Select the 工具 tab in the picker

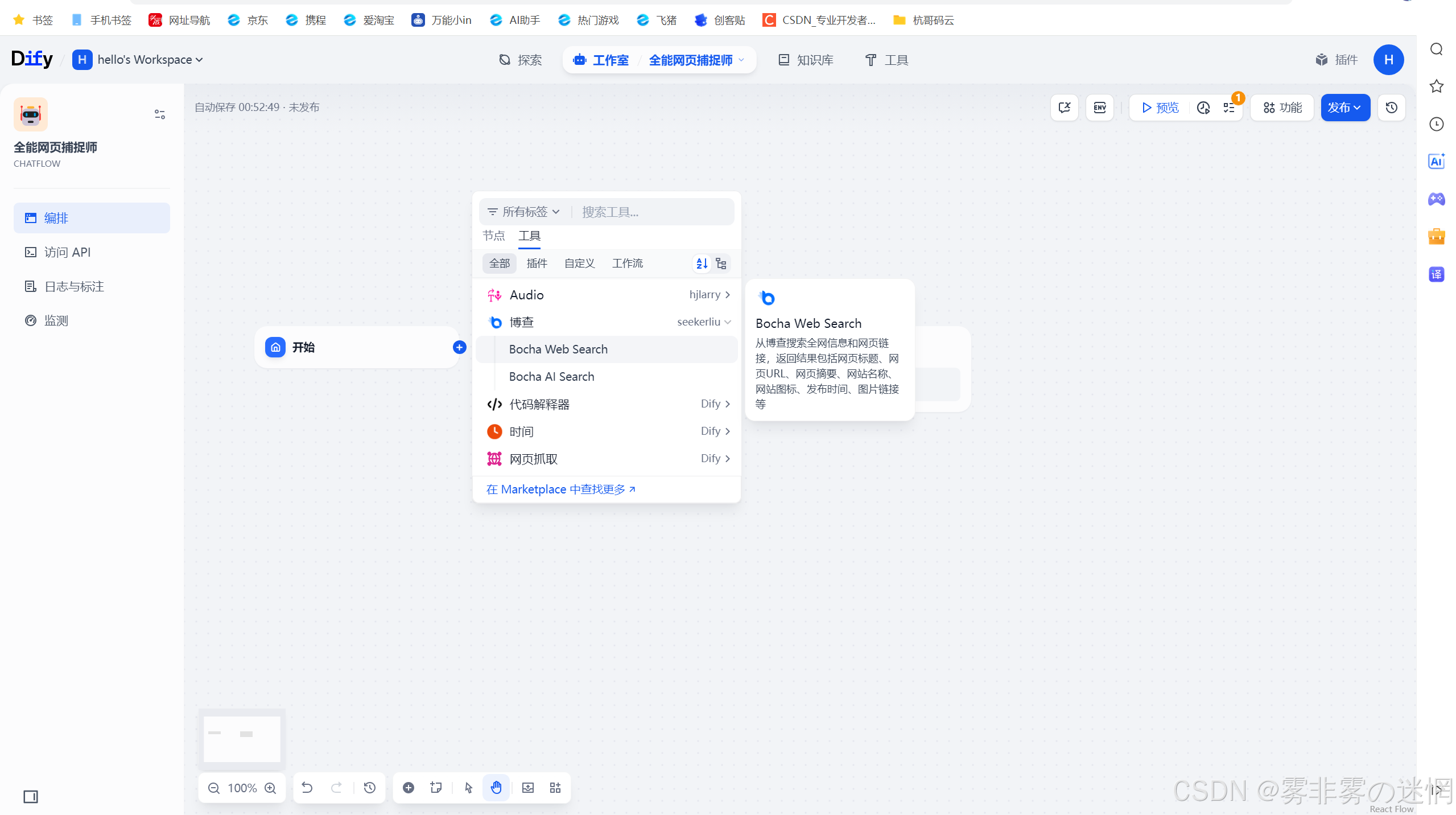[529, 236]
